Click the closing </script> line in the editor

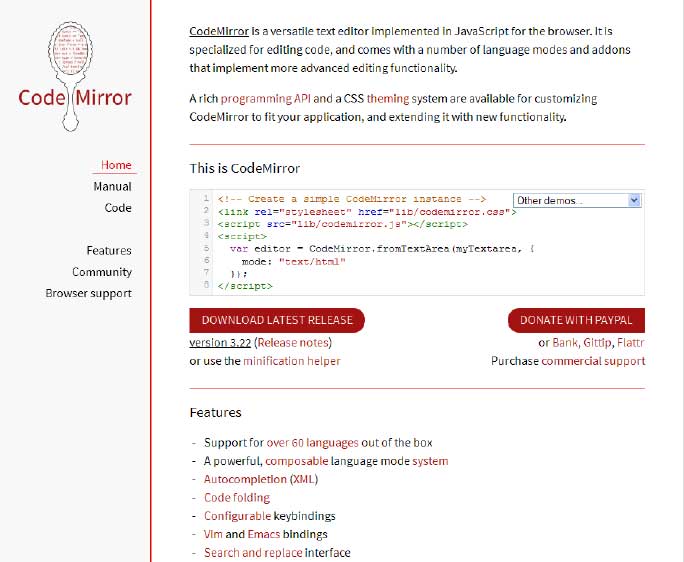[x=245, y=286]
